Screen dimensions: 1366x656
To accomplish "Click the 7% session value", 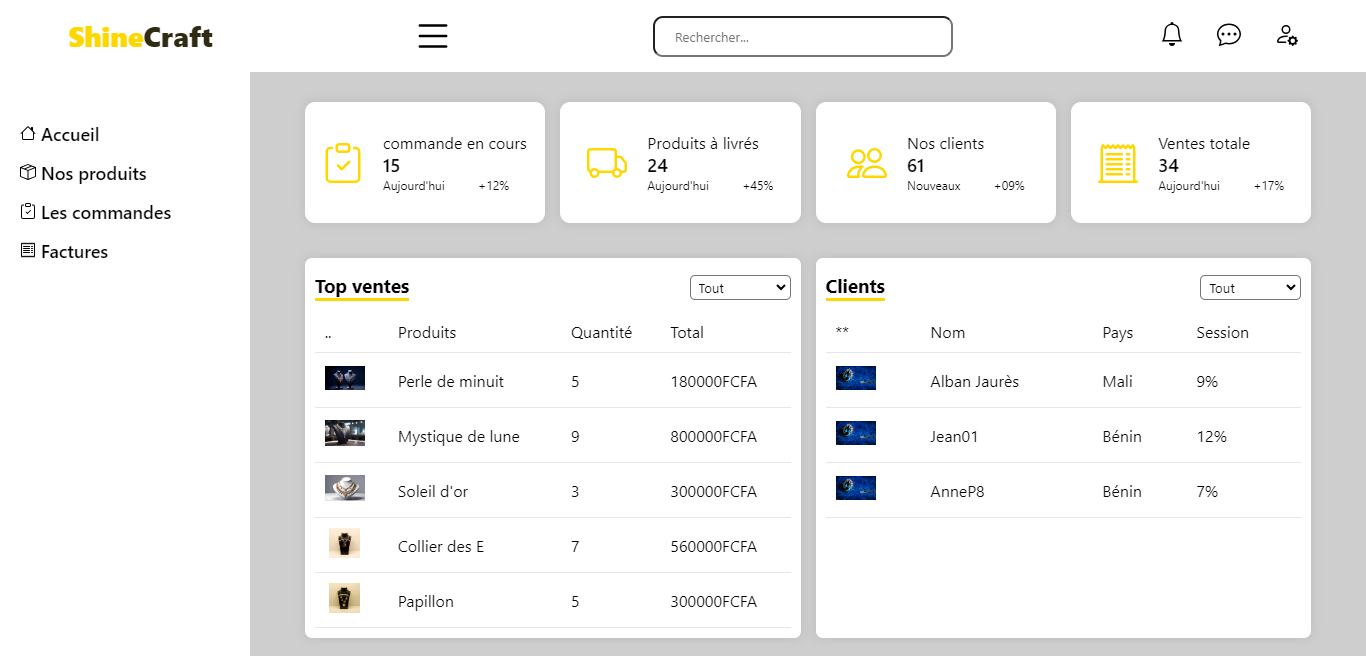I will click(x=1207, y=492).
